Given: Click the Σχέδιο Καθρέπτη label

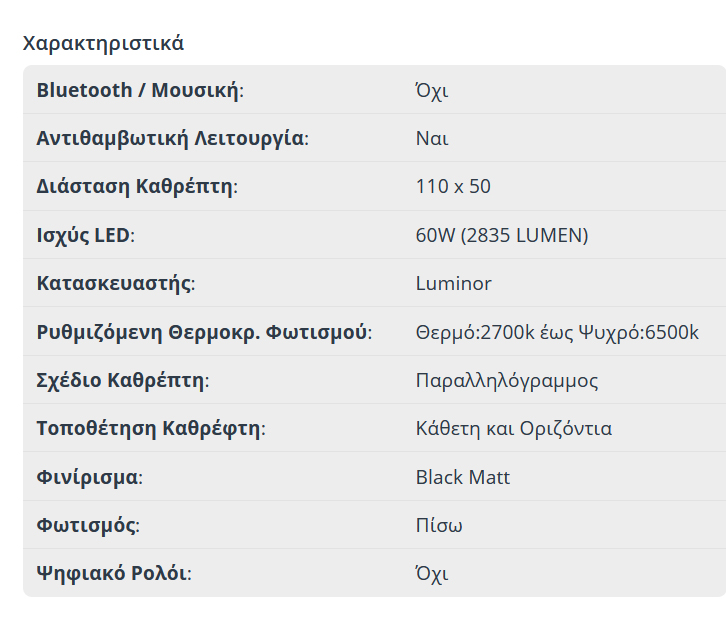Looking at the screenshot, I should point(121,380).
